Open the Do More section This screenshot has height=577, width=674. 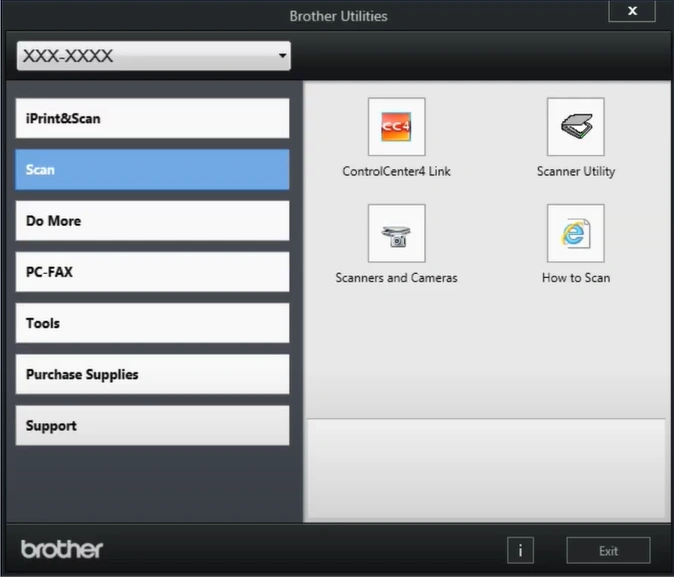[x=153, y=221]
